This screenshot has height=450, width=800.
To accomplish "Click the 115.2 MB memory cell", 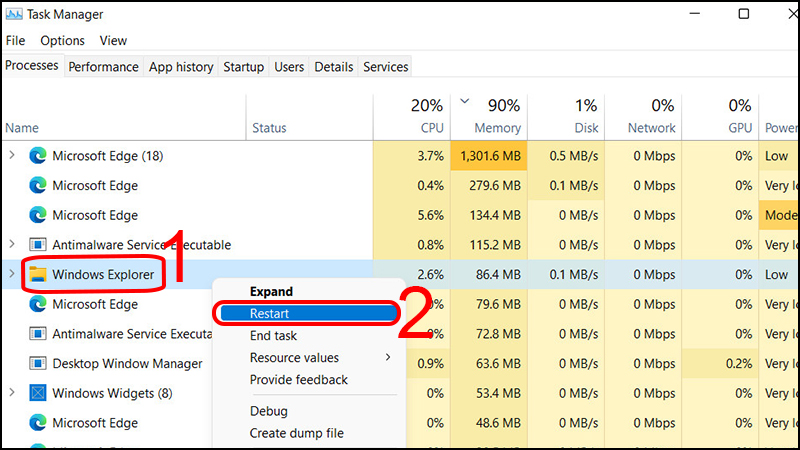I will click(489, 244).
